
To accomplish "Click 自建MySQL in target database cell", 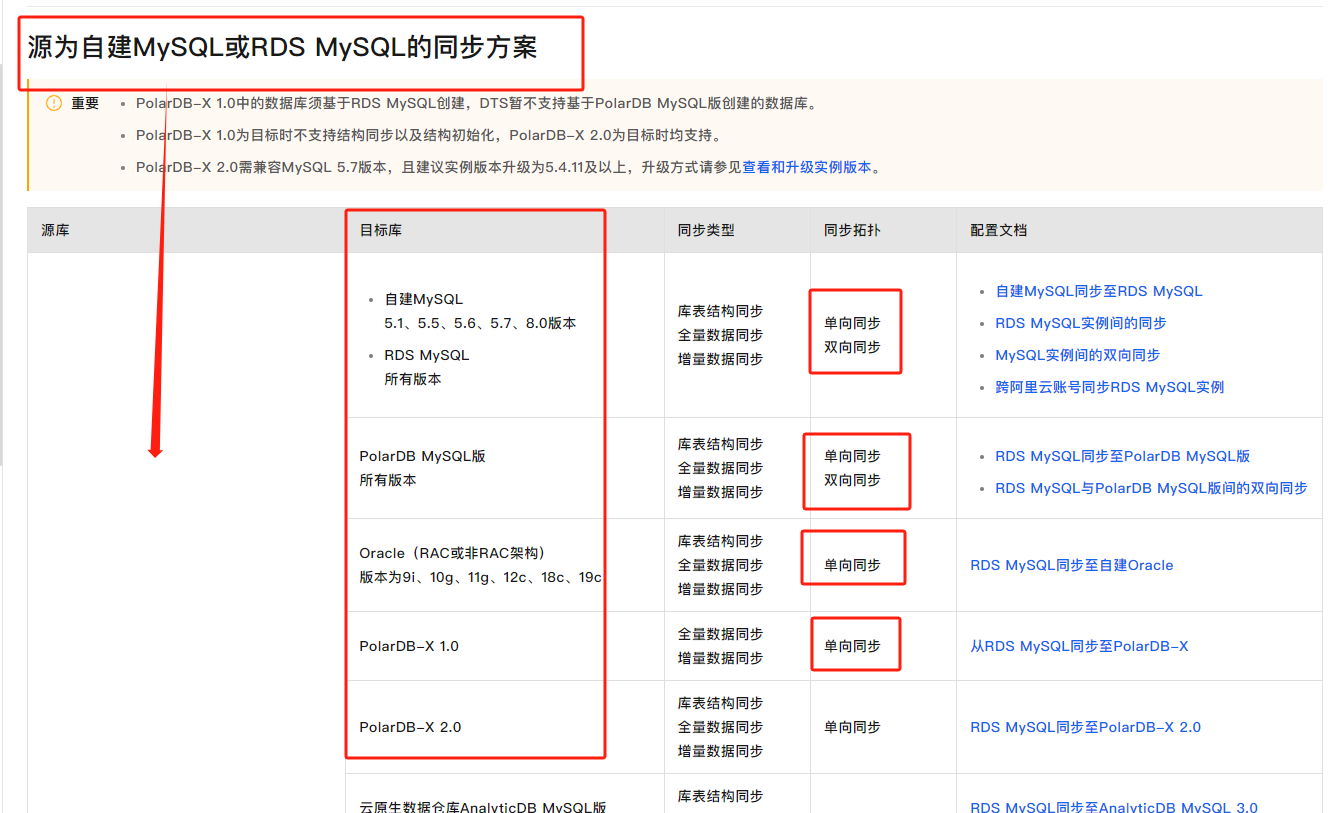I will click(424, 299).
